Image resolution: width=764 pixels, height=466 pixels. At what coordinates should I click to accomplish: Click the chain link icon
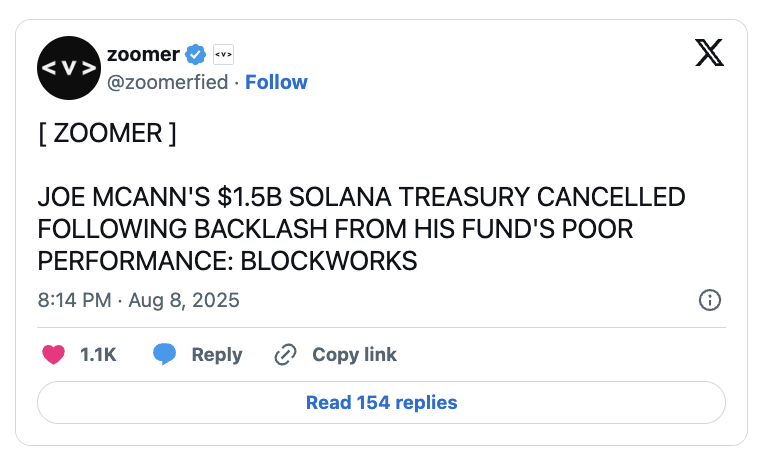[x=286, y=354]
